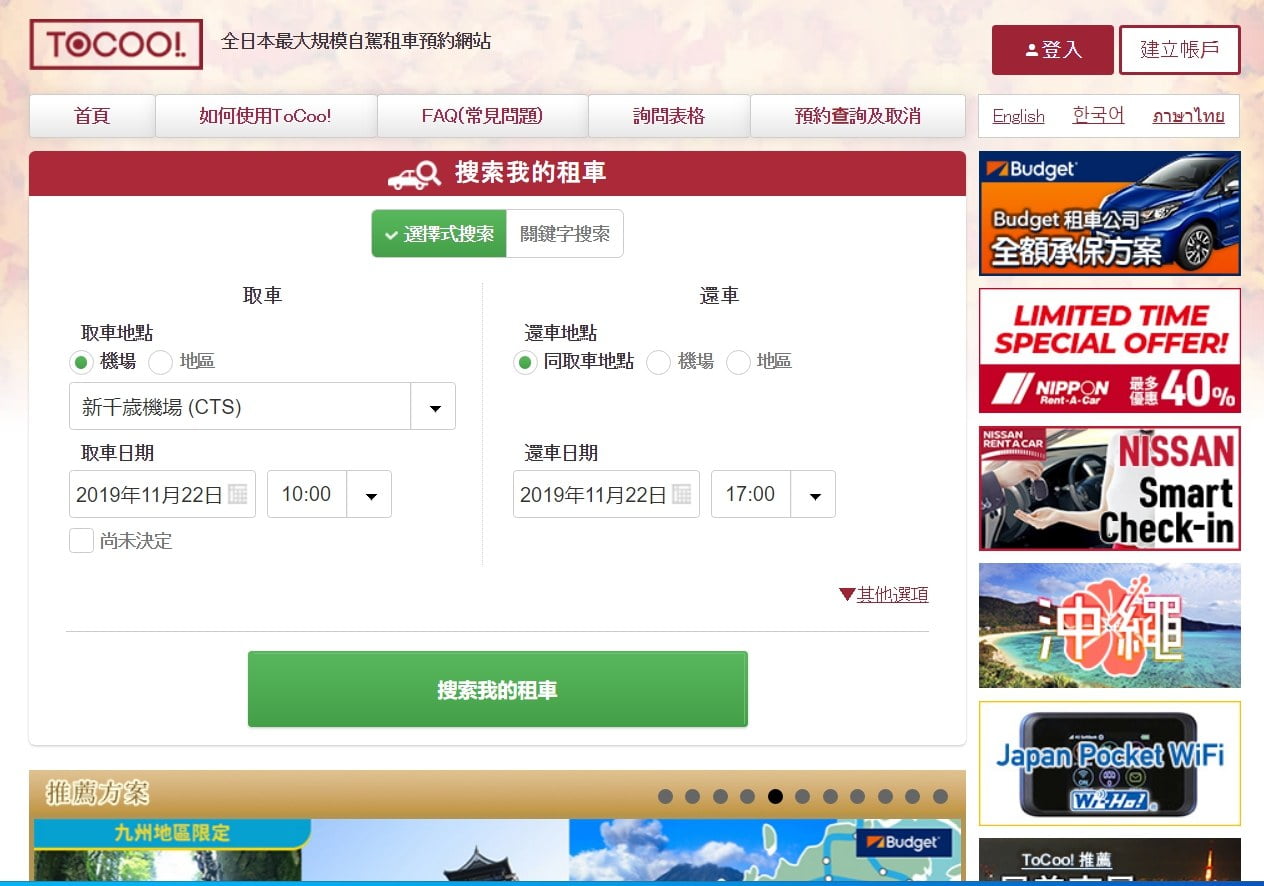
Task: Select the 地區 pickup location radio button
Action: click(x=159, y=362)
